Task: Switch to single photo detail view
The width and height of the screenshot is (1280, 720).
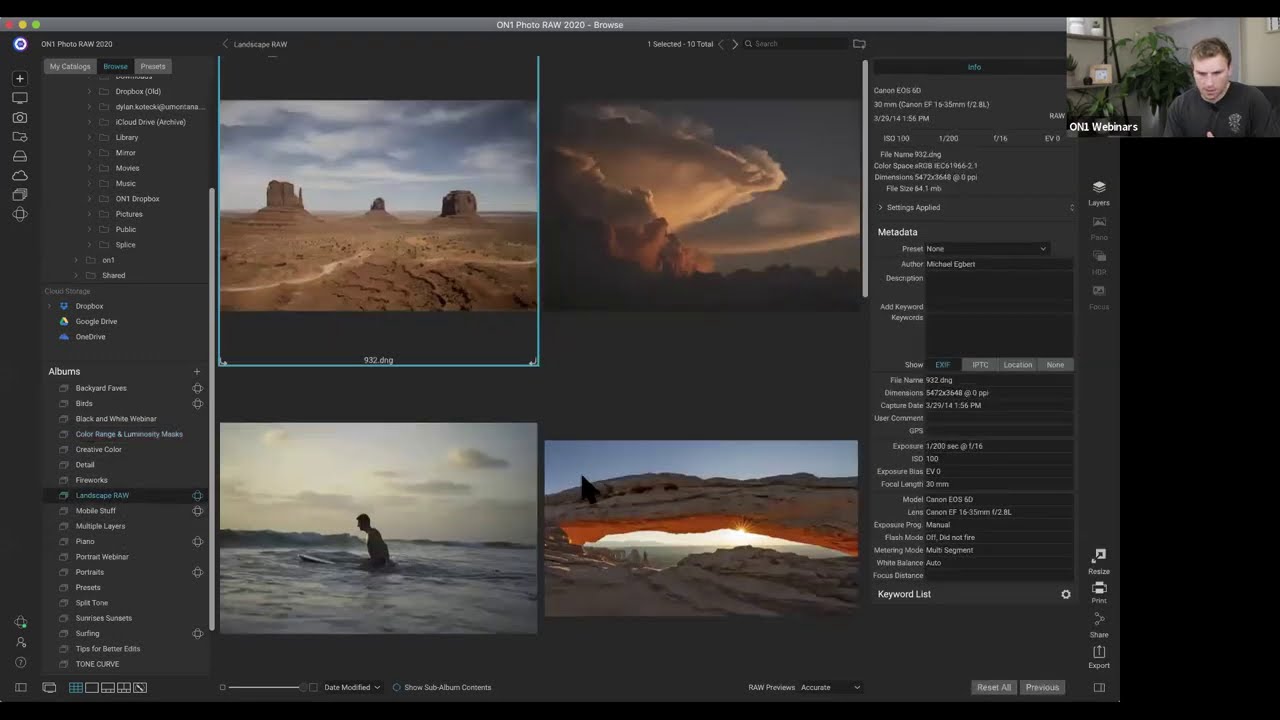Action: pyautogui.click(x=92, y=688)
